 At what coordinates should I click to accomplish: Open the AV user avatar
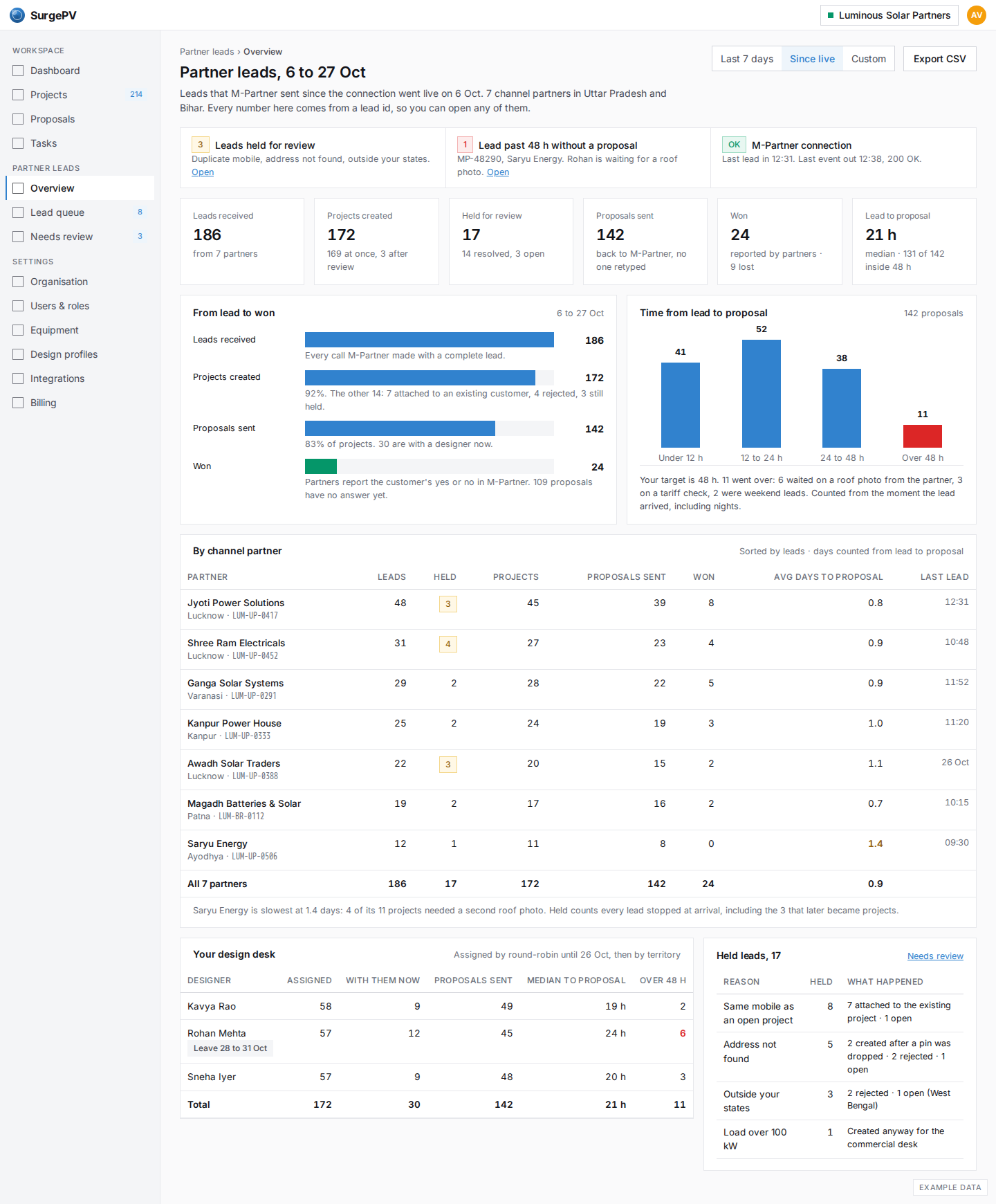(x=977, y=15)
